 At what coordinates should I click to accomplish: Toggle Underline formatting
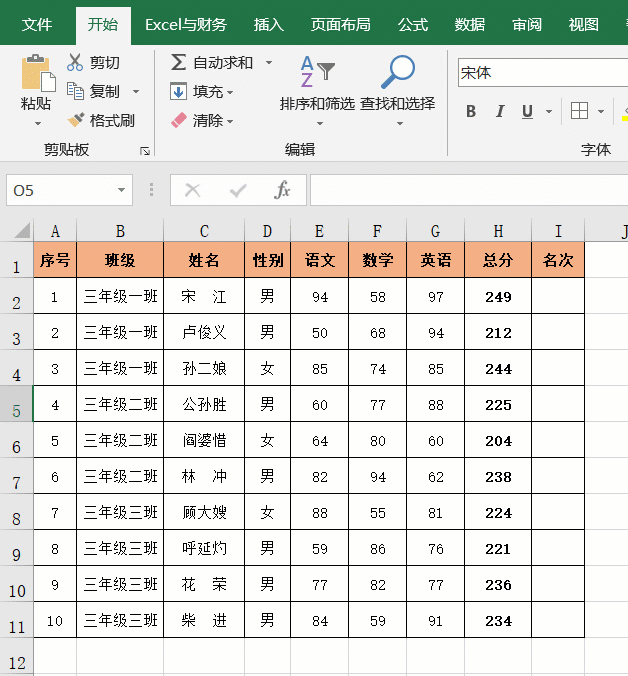pos(527,112)
